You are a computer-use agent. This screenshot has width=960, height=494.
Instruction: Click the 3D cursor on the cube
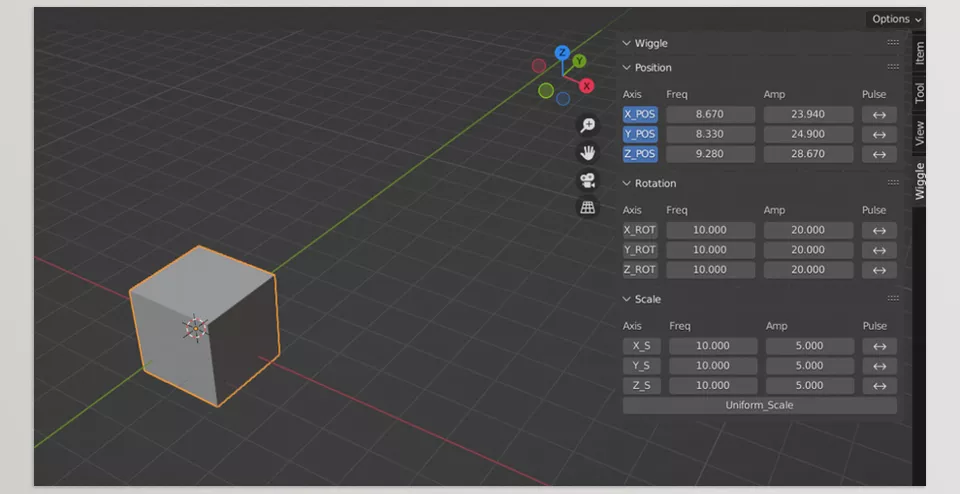(x=196, y=329)
